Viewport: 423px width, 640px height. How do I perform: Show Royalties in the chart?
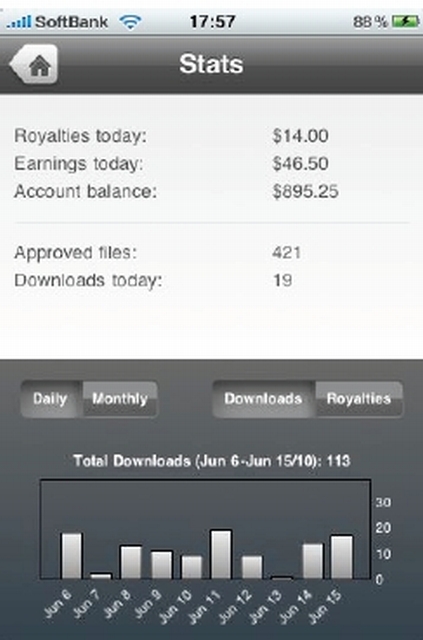point(359,399)
